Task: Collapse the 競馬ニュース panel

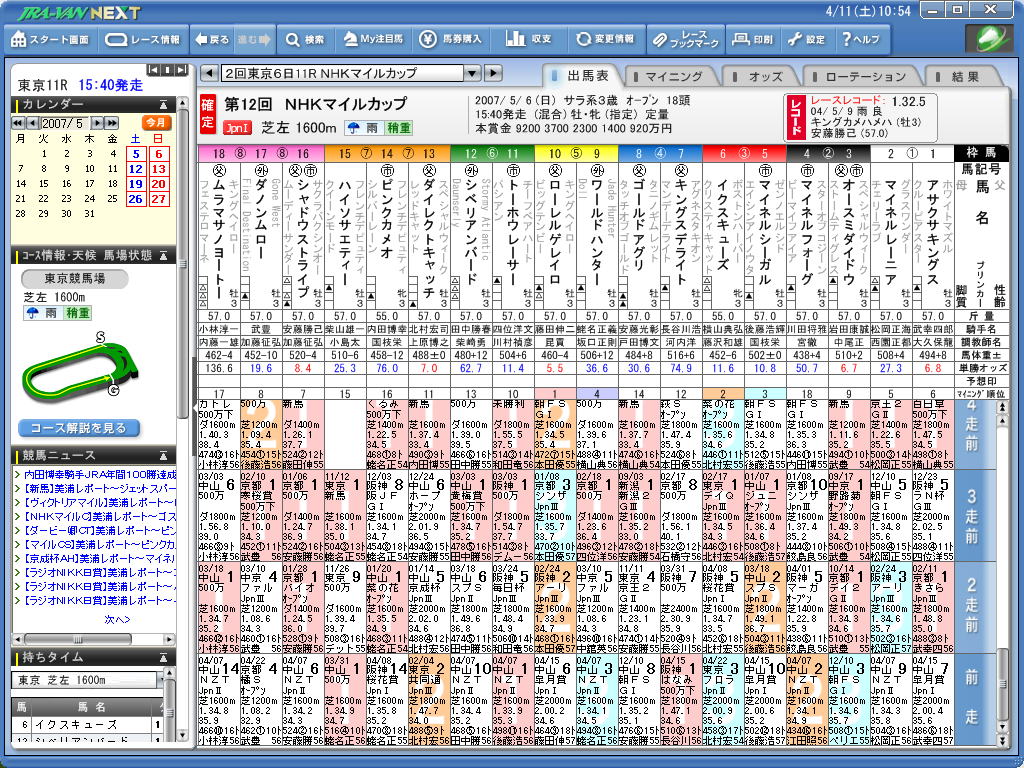Action: point(164,456)
